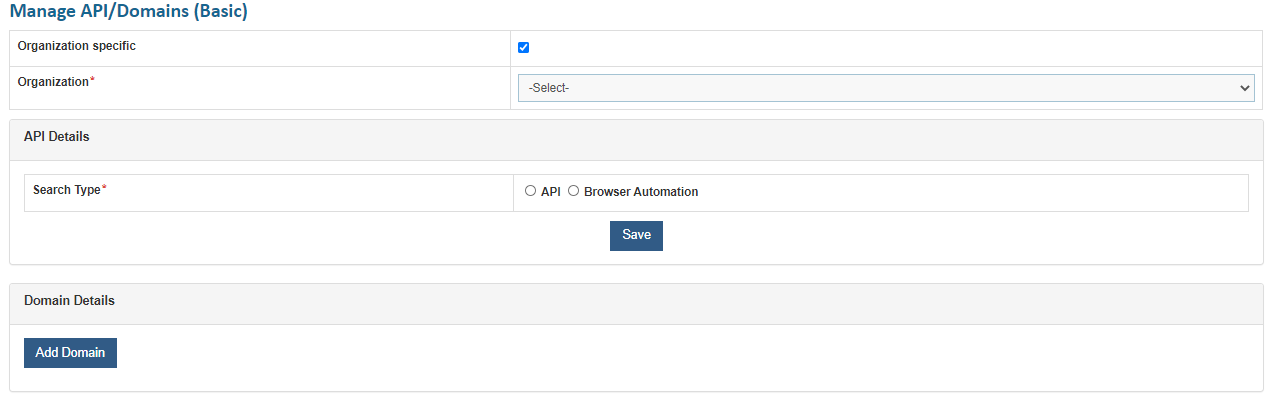Click empty space right of Add Domain

(x=600, y=353)
